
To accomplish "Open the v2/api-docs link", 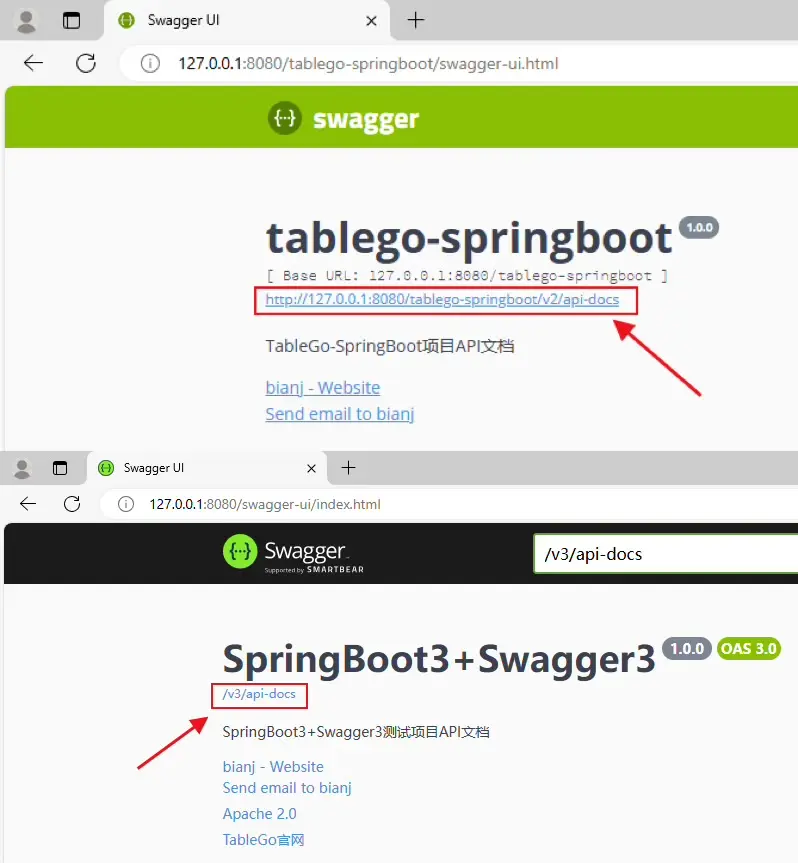I will coord(442,299).
